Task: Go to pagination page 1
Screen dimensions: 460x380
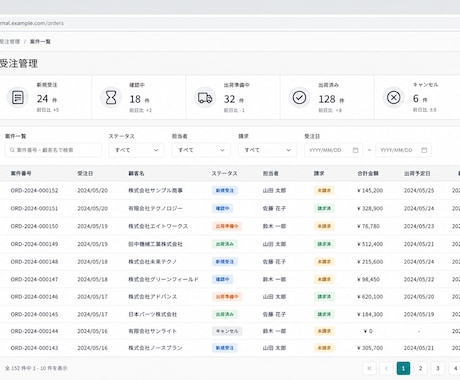Action: pyautogui.click(x=403, y=368)
